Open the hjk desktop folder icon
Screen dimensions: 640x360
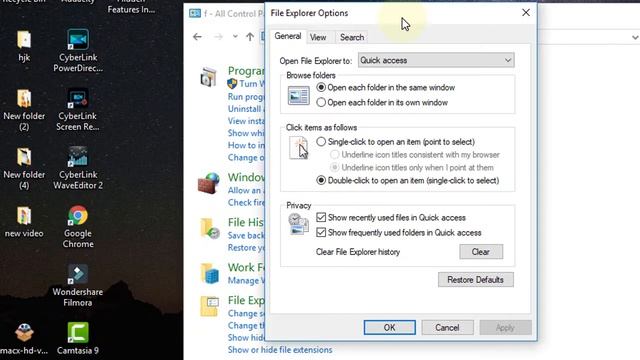pos(24,40)
